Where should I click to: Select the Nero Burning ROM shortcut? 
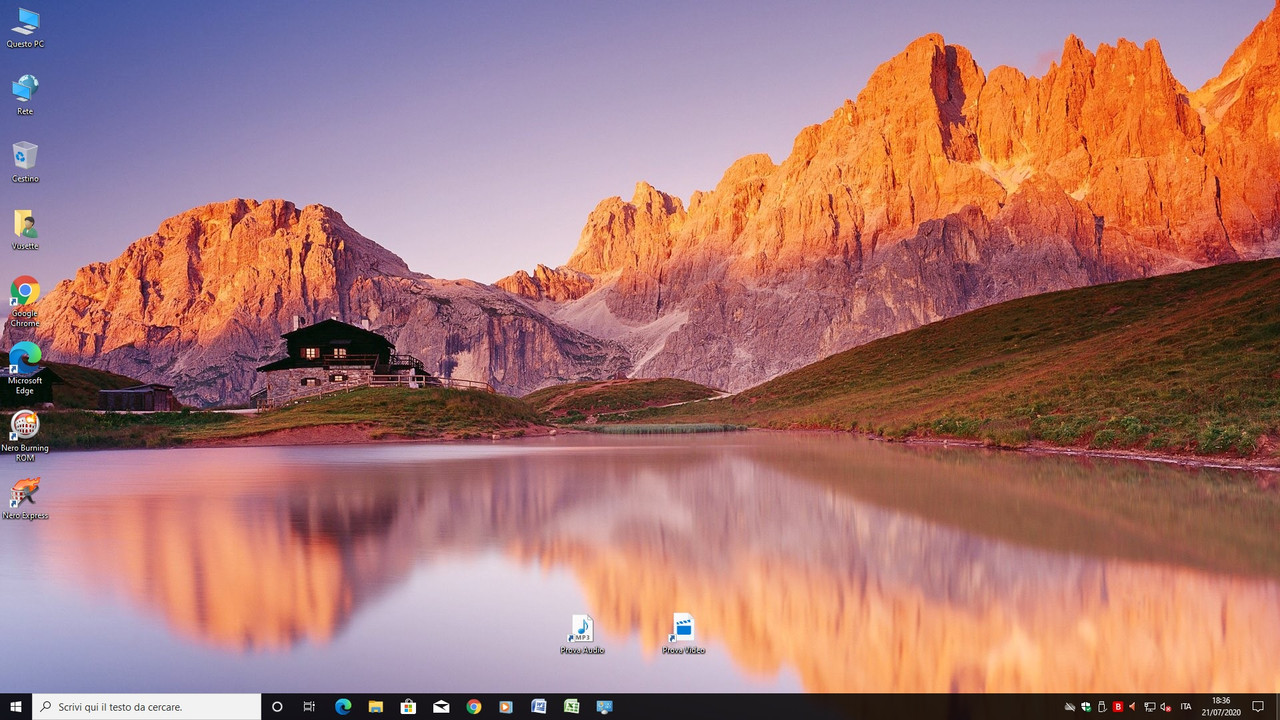25,435
